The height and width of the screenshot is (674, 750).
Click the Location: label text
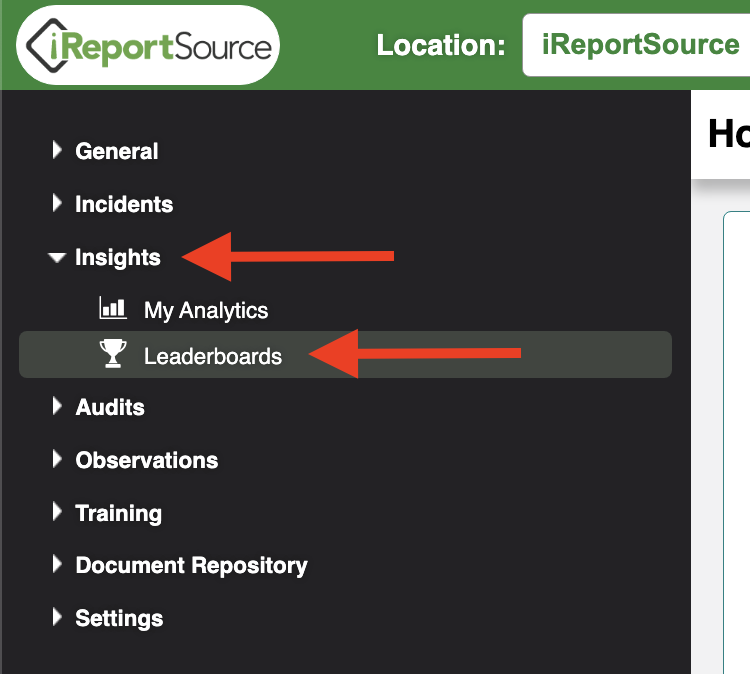point(441,45)
